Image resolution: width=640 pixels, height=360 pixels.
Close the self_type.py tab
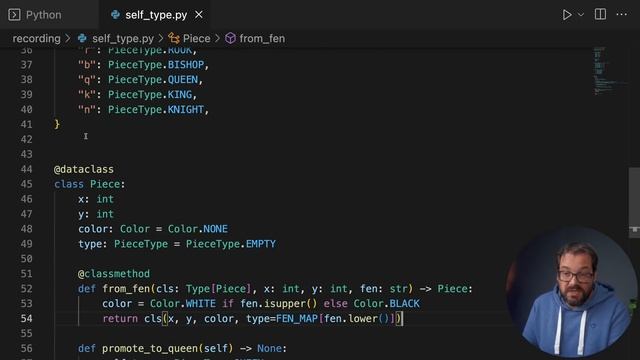[x=199, y=15]
